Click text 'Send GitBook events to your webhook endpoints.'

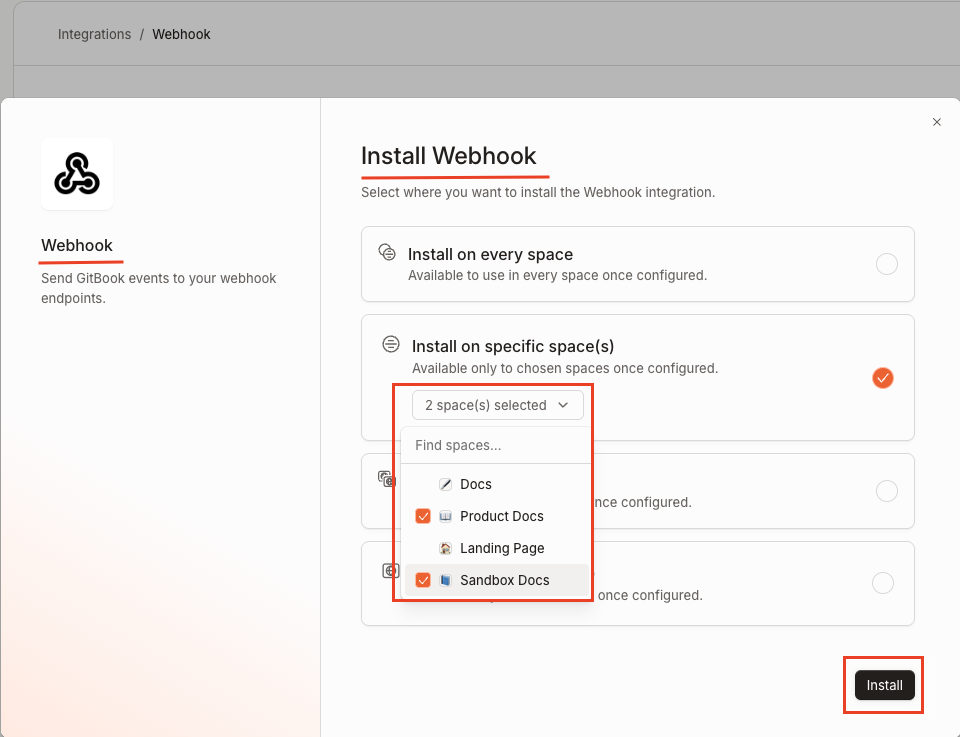pos(159,288)
